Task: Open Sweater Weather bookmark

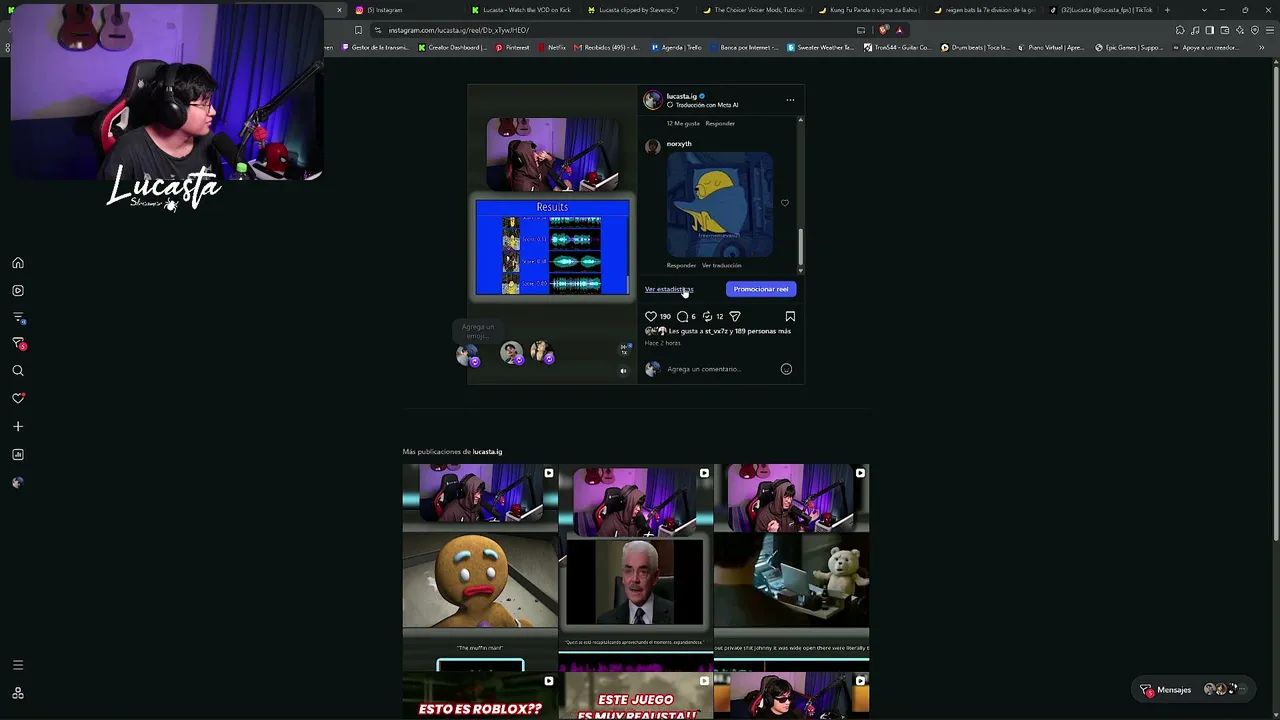Action: pos(821,47)
